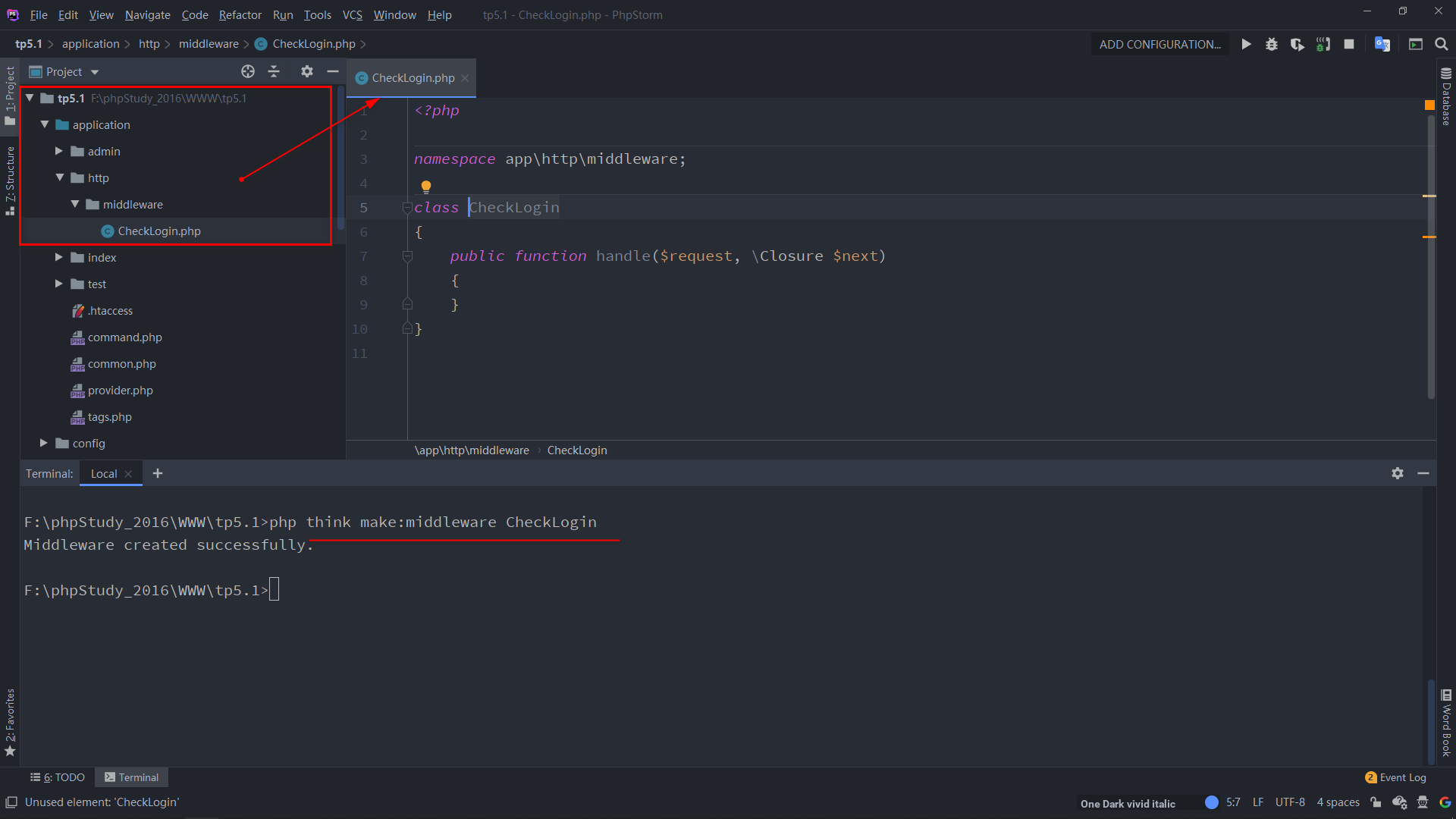Close the Local terminal tab
Image resolution: width=1456 pixels, height=819 pixels.
128,474
